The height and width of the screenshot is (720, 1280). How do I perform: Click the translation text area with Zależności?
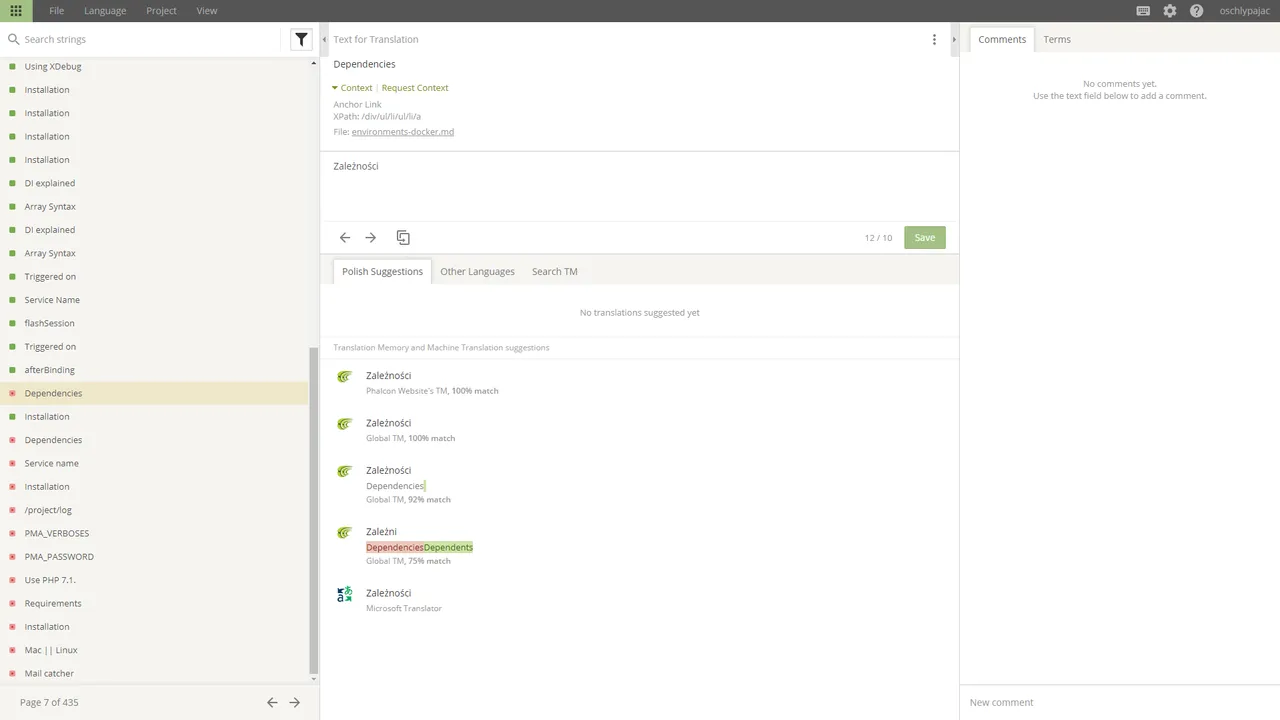pos(639,187)
